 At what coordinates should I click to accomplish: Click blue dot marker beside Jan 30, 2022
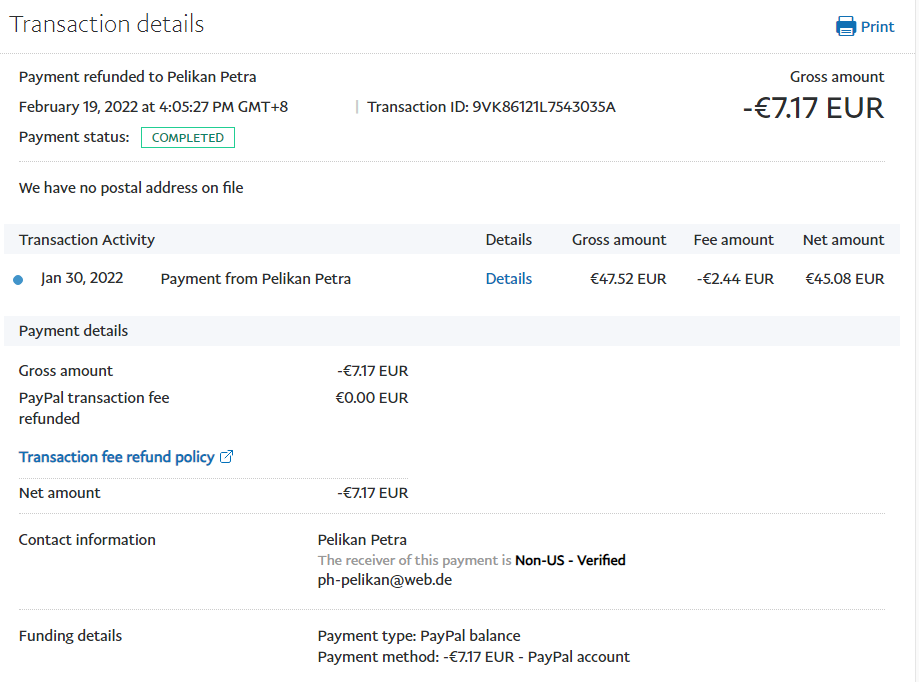point(18,280)
